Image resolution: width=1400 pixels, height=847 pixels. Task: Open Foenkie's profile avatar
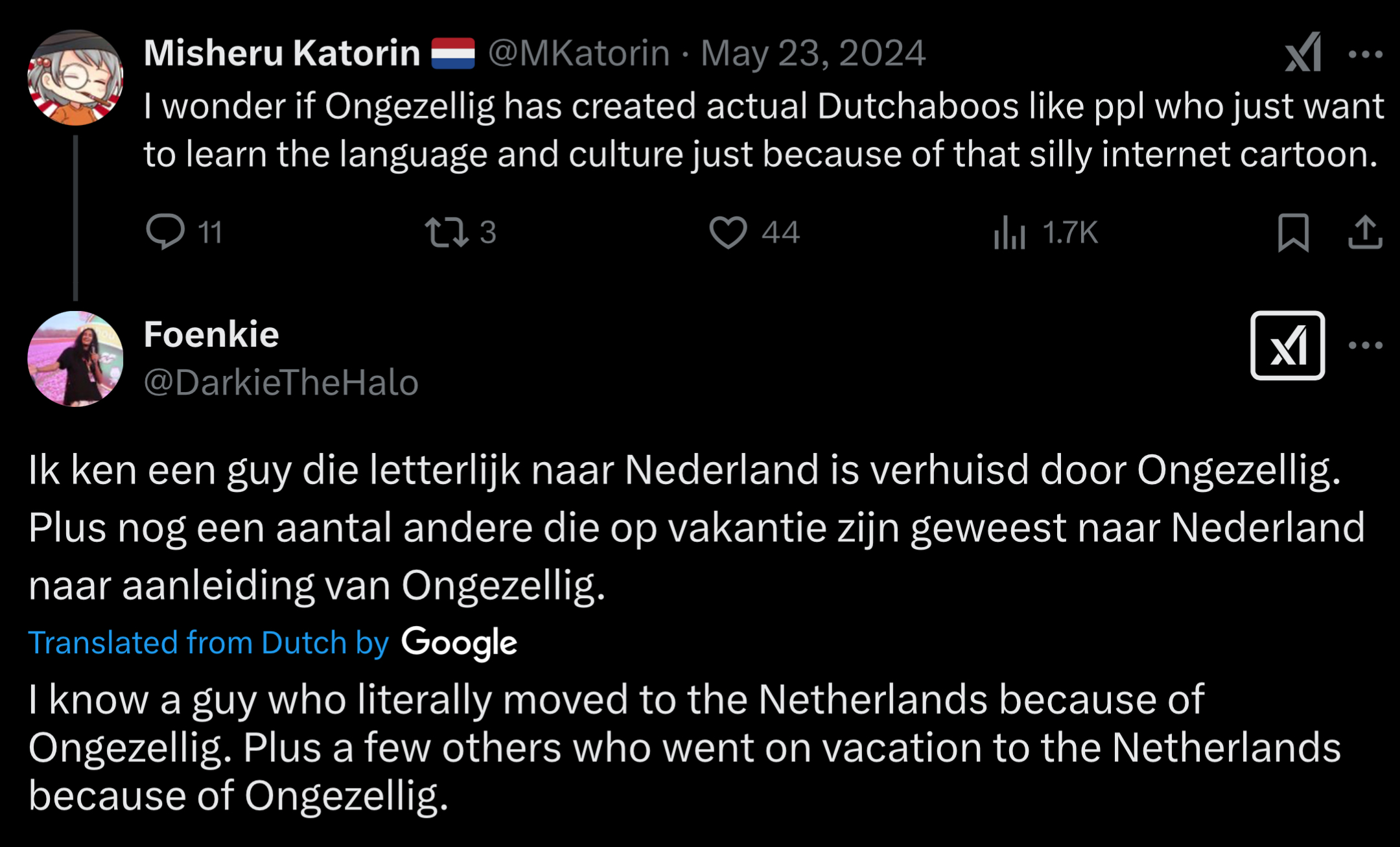pyautogui.click(x=75, y=358)
